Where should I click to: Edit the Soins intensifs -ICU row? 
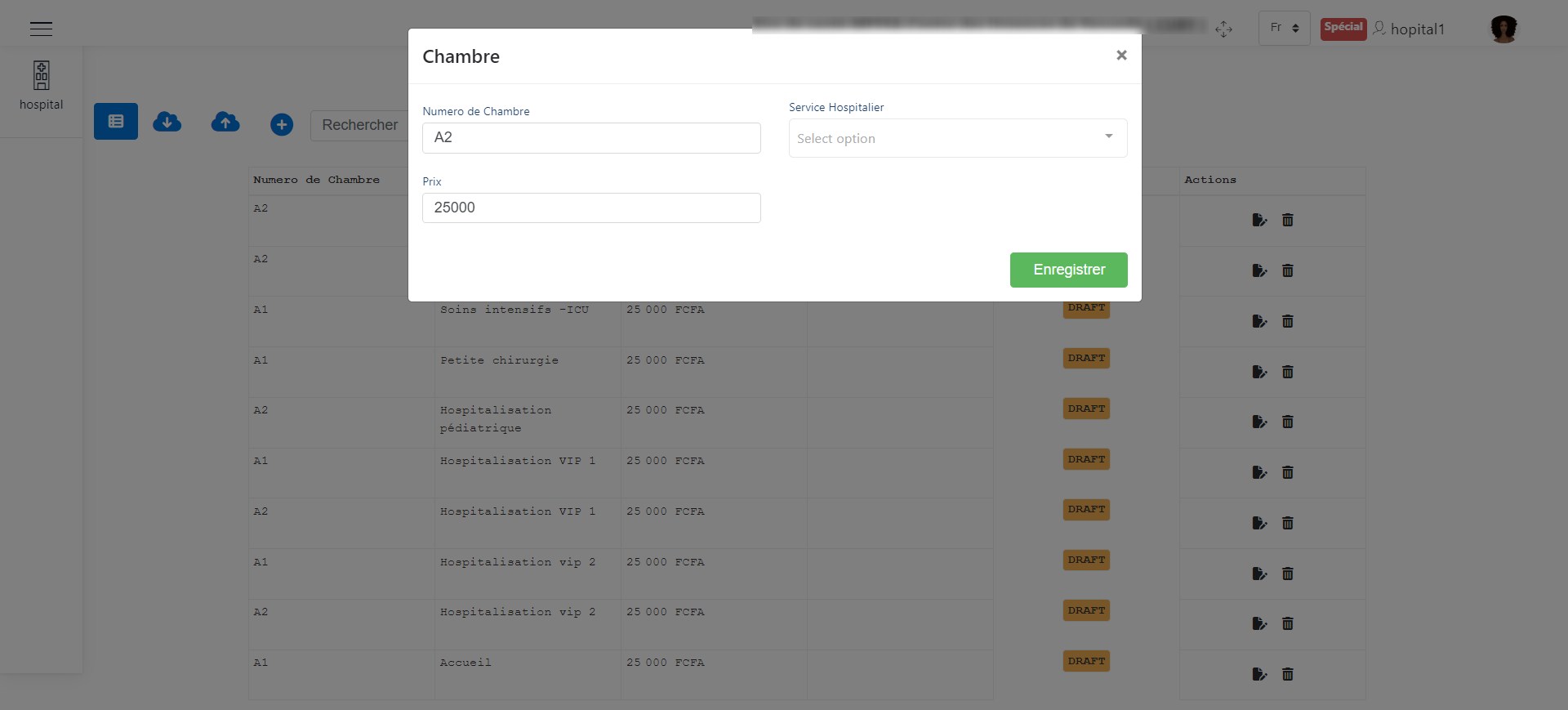(x=1259, y=321)
